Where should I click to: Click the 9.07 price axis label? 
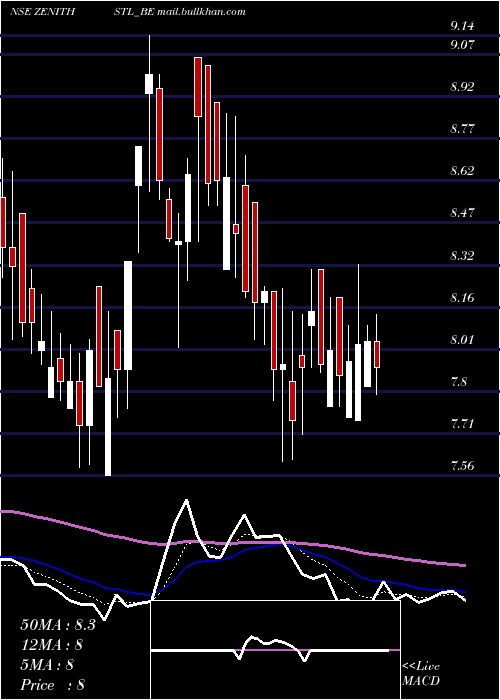462,45
